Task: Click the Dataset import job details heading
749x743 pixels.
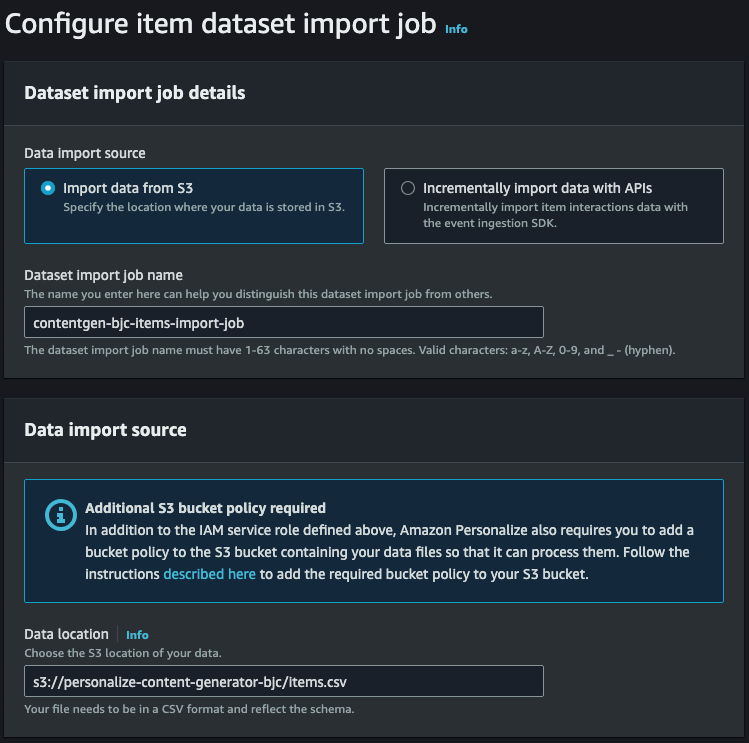Action: point(135,93)
